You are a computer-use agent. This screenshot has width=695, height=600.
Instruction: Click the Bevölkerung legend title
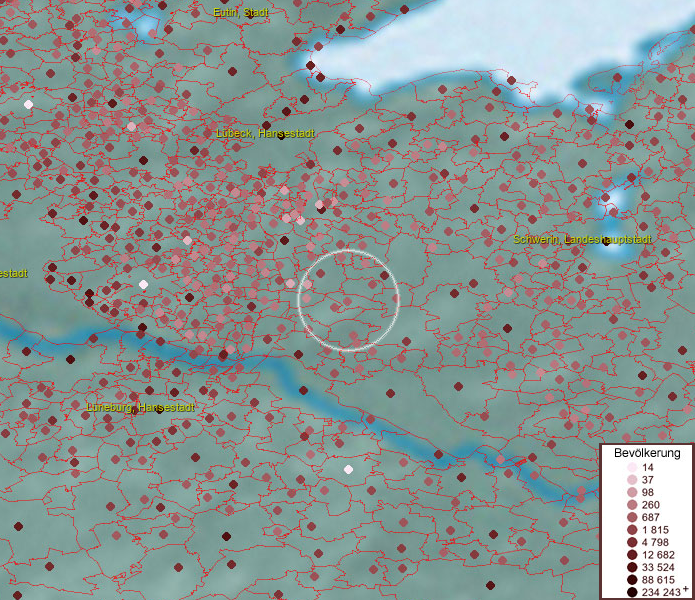tap(647, 453)
